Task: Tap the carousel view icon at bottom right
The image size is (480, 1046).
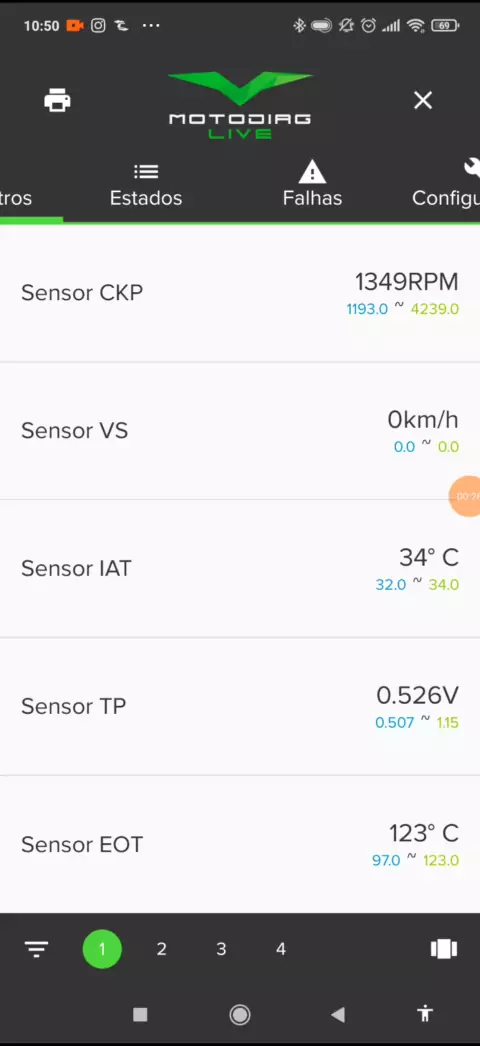Action: [443, 949]
